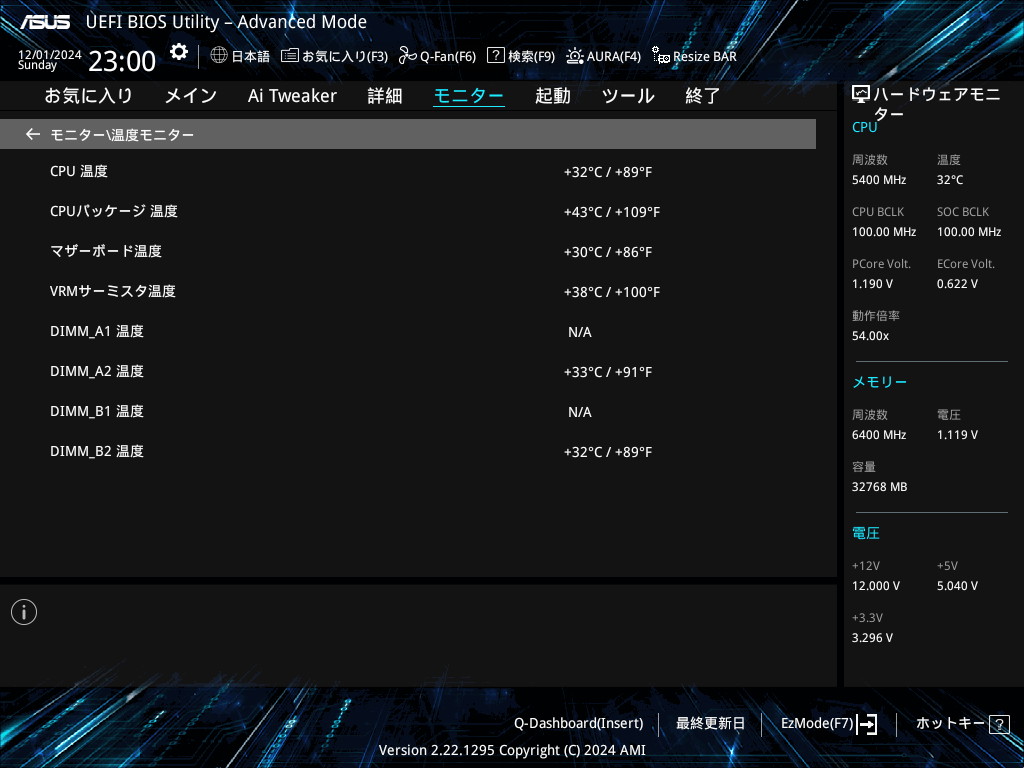1024x768 pixels.
Task: Click the +43°C / +109°F value
Action: point(612,212)
